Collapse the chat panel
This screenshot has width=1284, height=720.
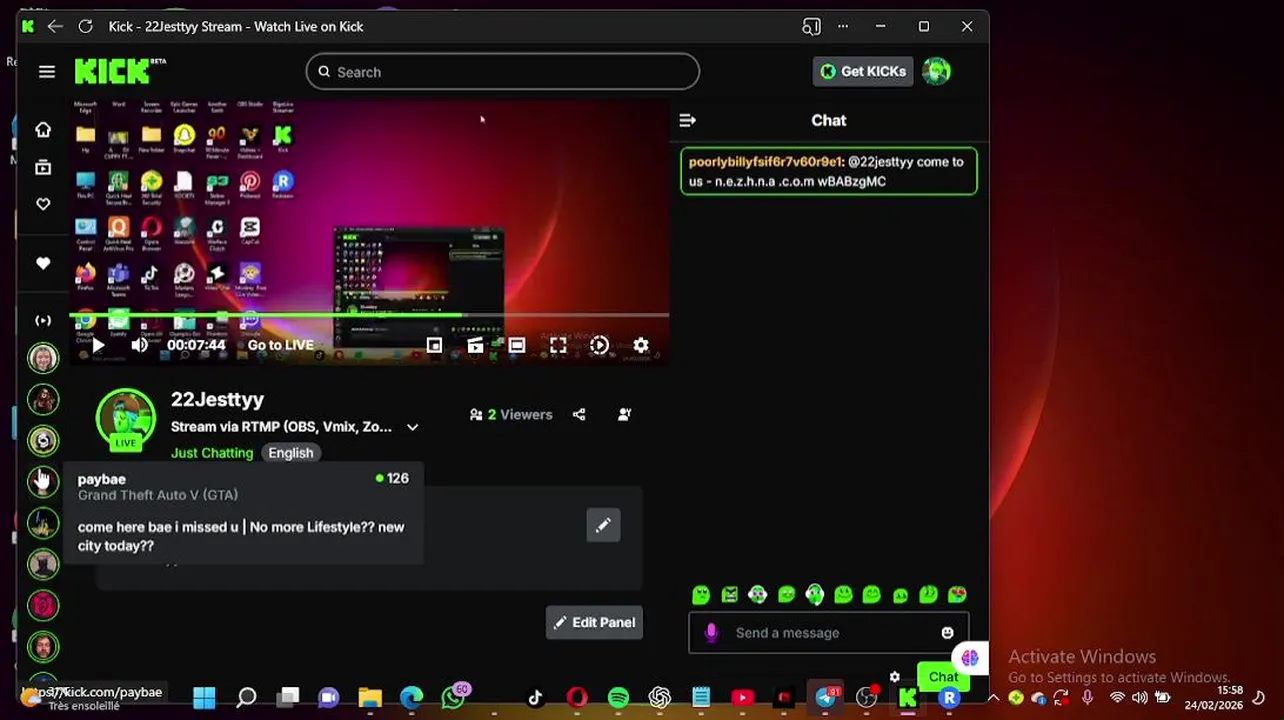coord(687,120)
